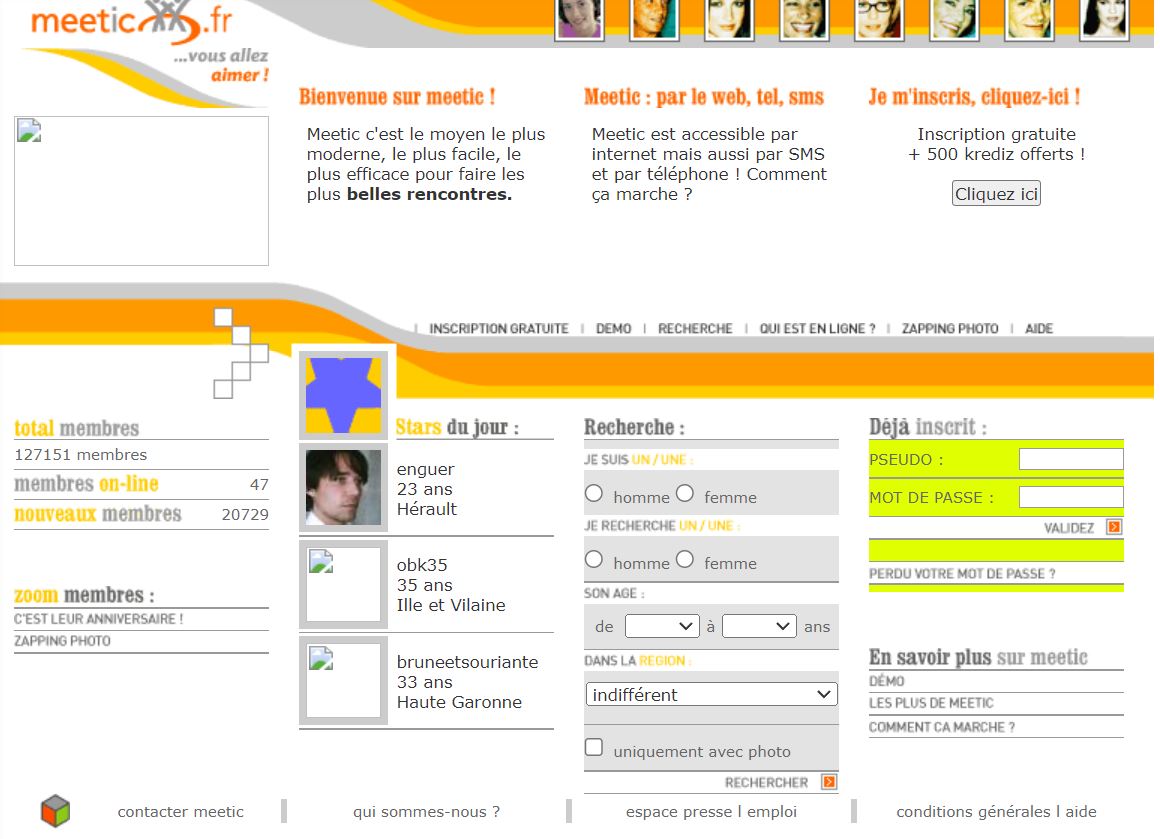Submit login with the VALIDEZ link
This screenshot has height=839, width=1160.
(x=1068, y=528)
